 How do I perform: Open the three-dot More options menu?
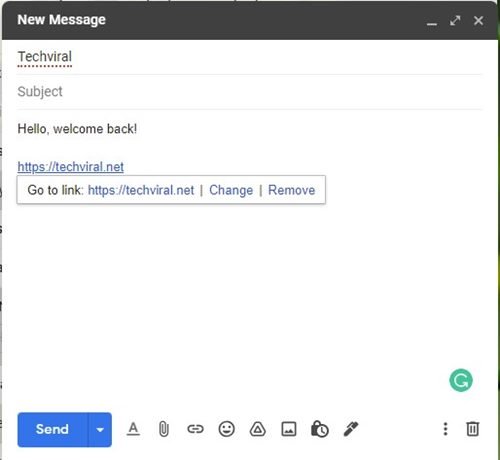(x=445, y=429)
